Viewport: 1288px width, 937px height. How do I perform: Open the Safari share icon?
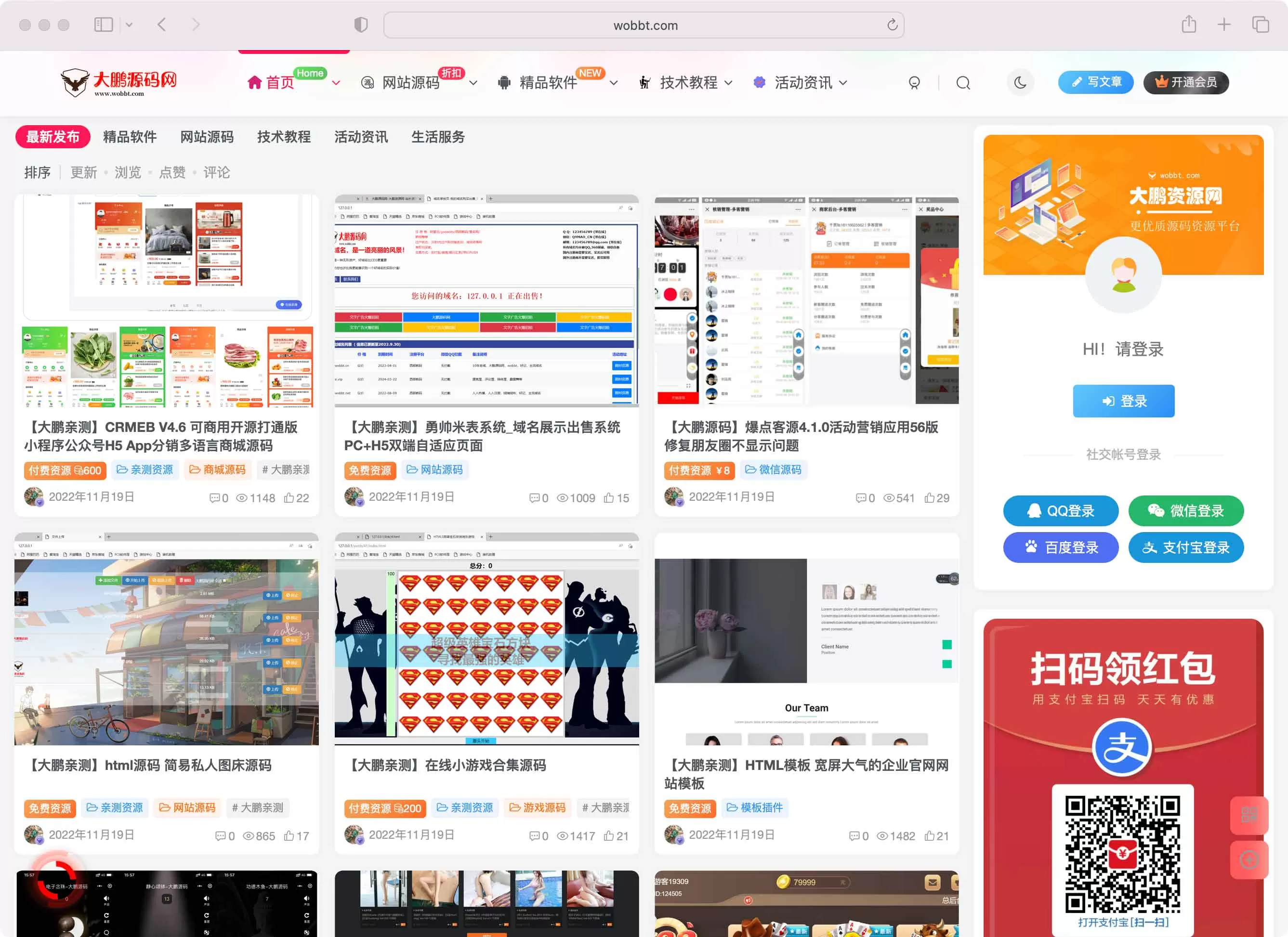[1189, 25]
